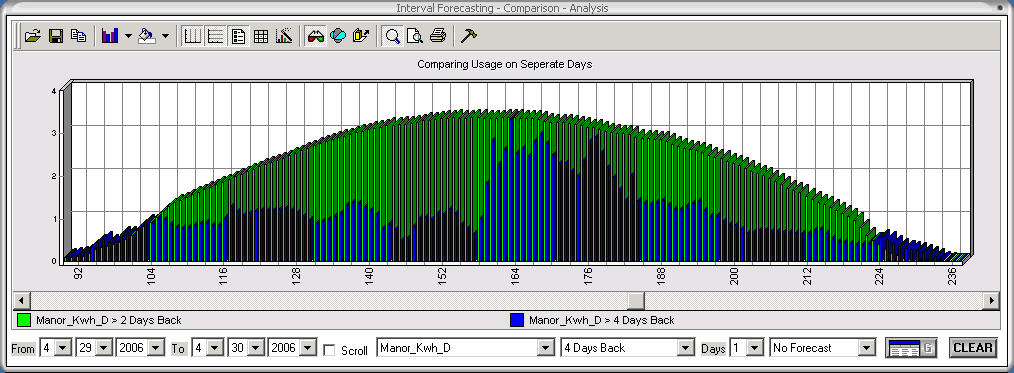Click the horizontal scrollbar thumb

(x=637, y=301)
